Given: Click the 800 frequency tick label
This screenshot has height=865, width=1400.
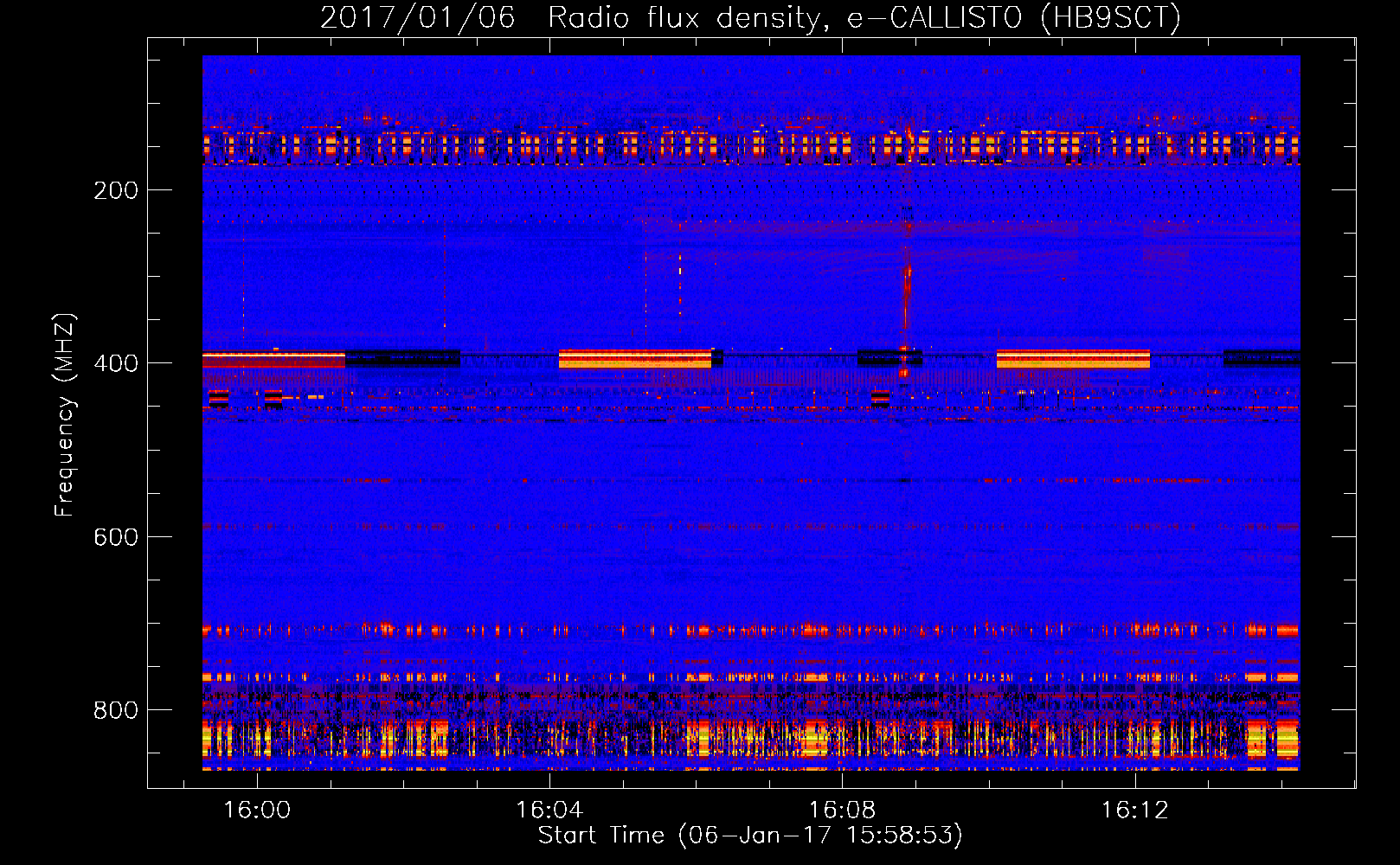Looking at the screenshot, I should (116, 710).
